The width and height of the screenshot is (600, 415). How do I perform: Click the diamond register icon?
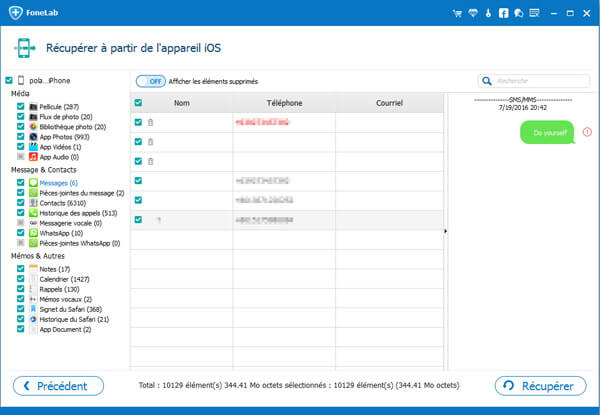[x=473, y=13]
